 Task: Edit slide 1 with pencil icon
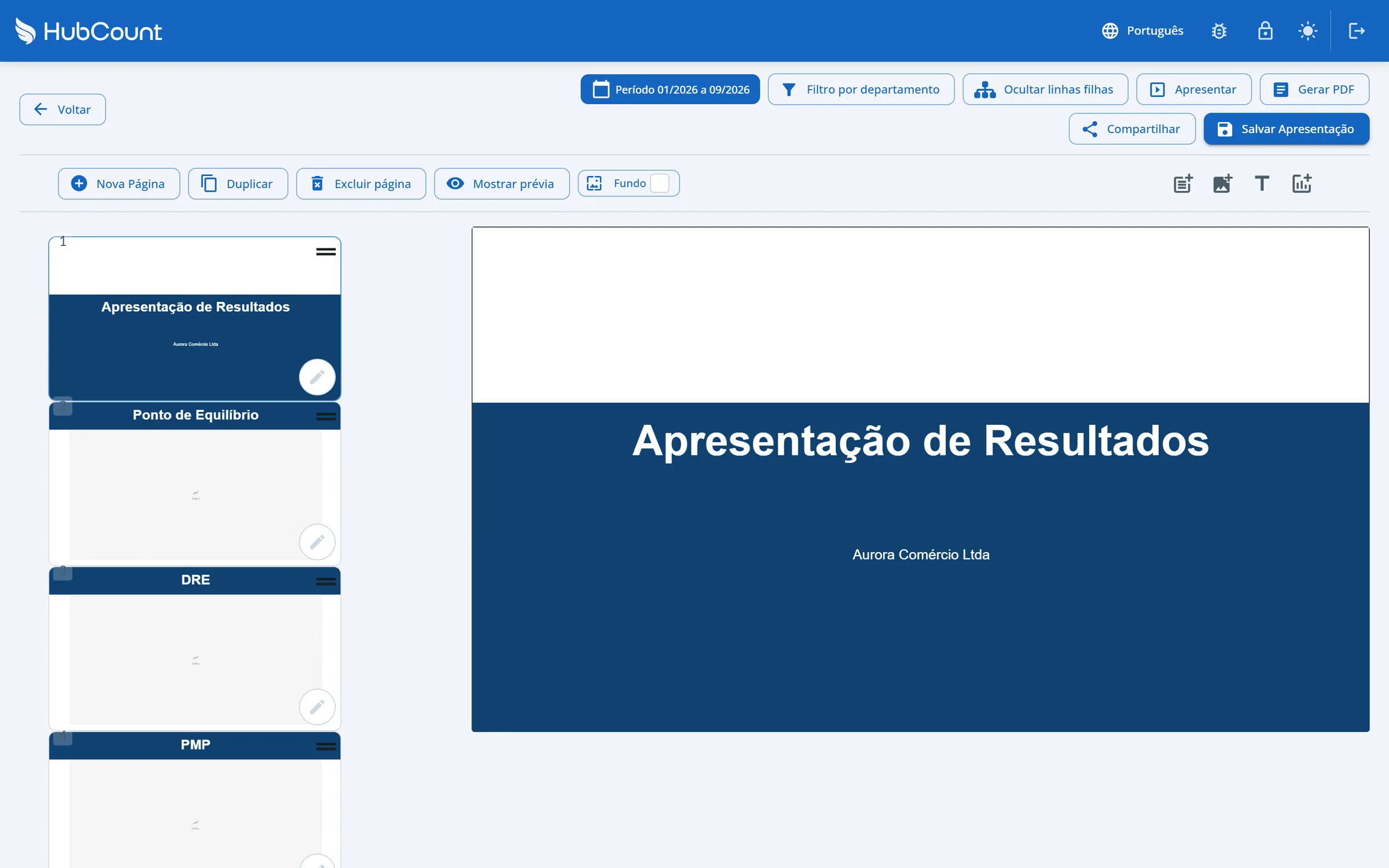pos(317,377)
